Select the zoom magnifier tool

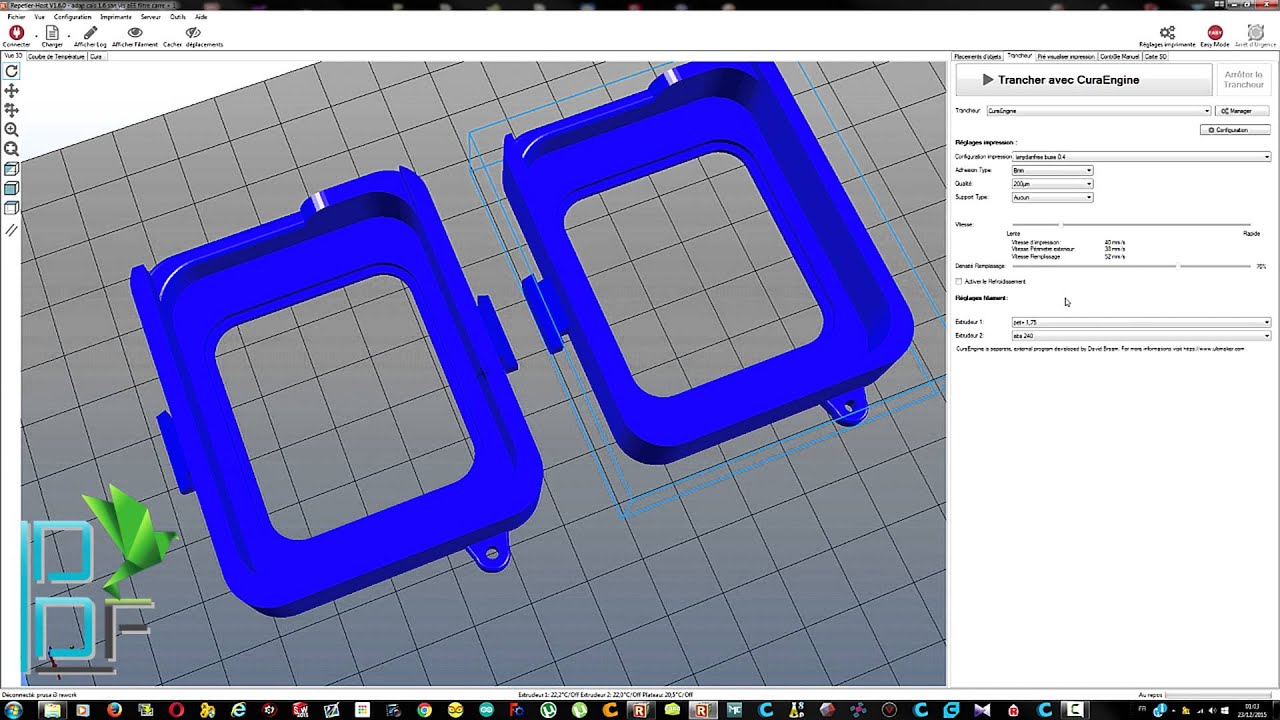[x=12, y=130]
